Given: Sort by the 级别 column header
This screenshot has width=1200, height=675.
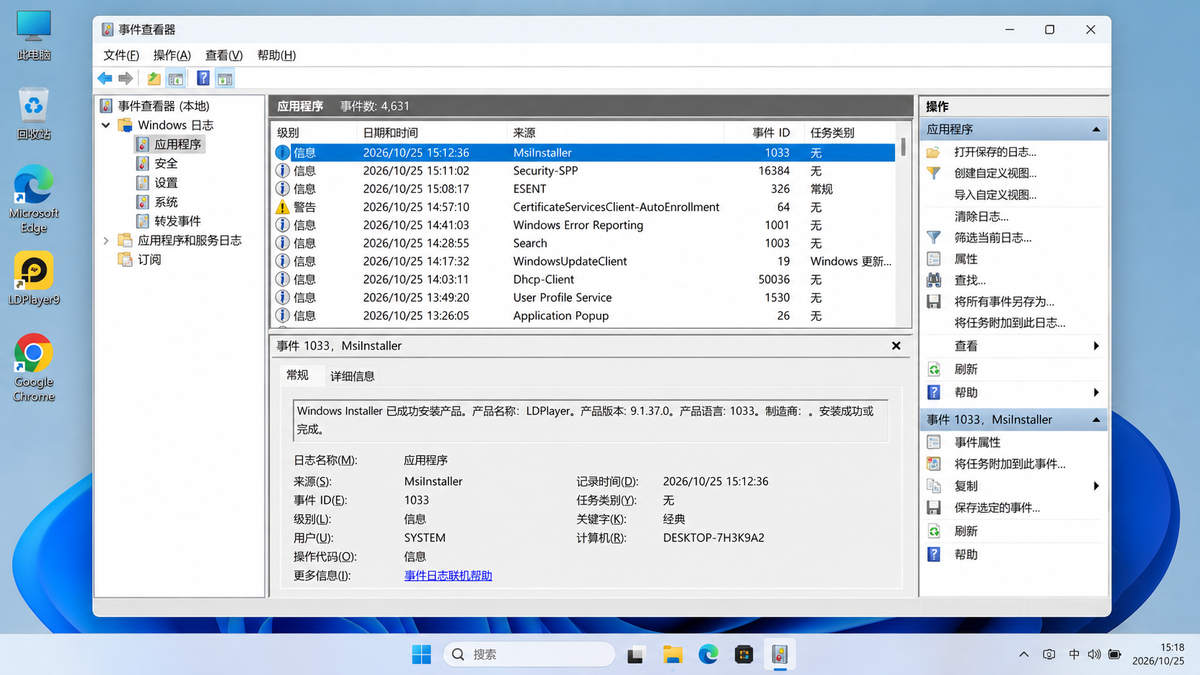Looking at the screenshot, I should tap(313, 133).
